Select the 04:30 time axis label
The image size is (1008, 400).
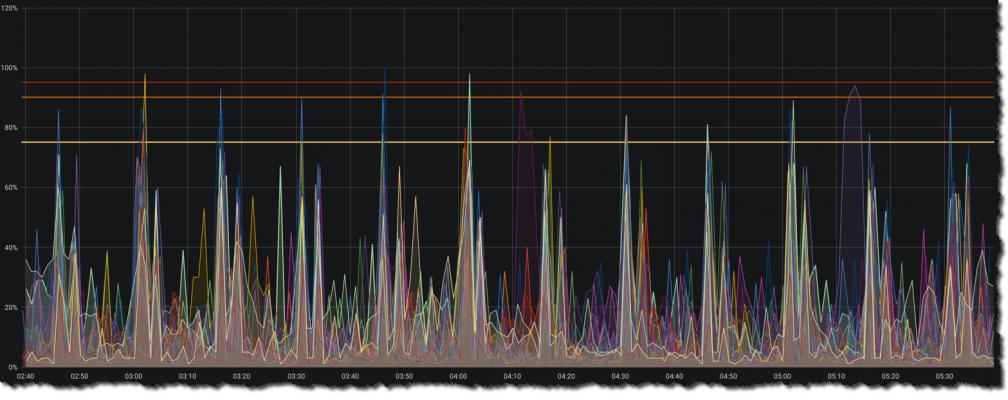tap(620, 375)
